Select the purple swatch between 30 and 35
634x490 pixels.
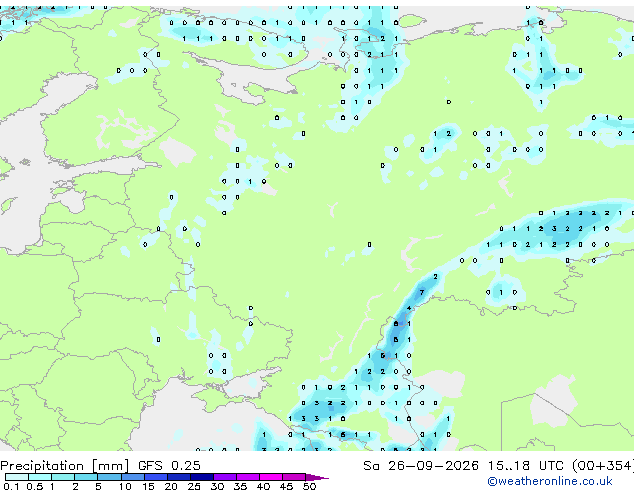225,477
